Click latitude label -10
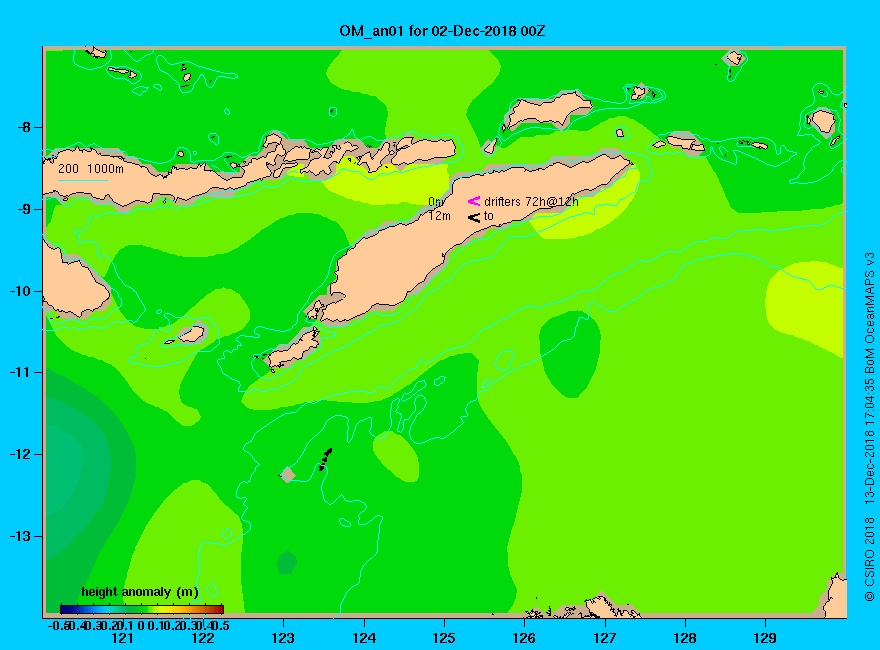Viewport: 880px width, 650px height. (x=20, y=291)
